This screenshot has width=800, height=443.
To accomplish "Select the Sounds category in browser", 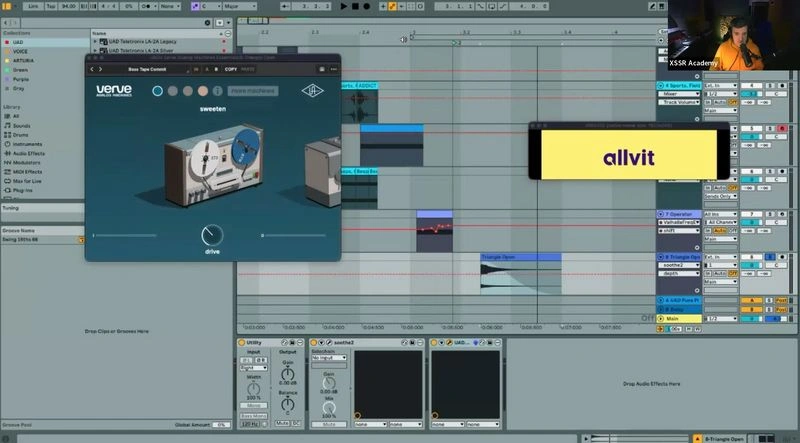I will tap(21, 126).
